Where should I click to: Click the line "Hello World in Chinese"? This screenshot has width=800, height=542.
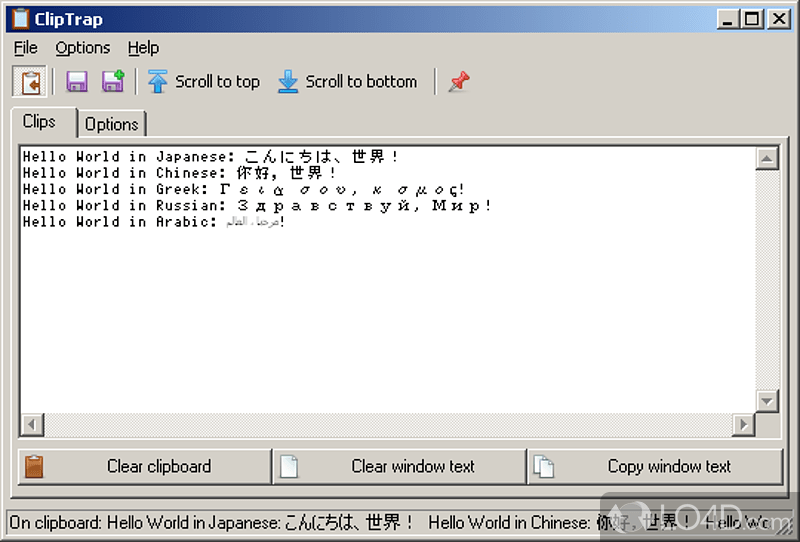(179, 173)
